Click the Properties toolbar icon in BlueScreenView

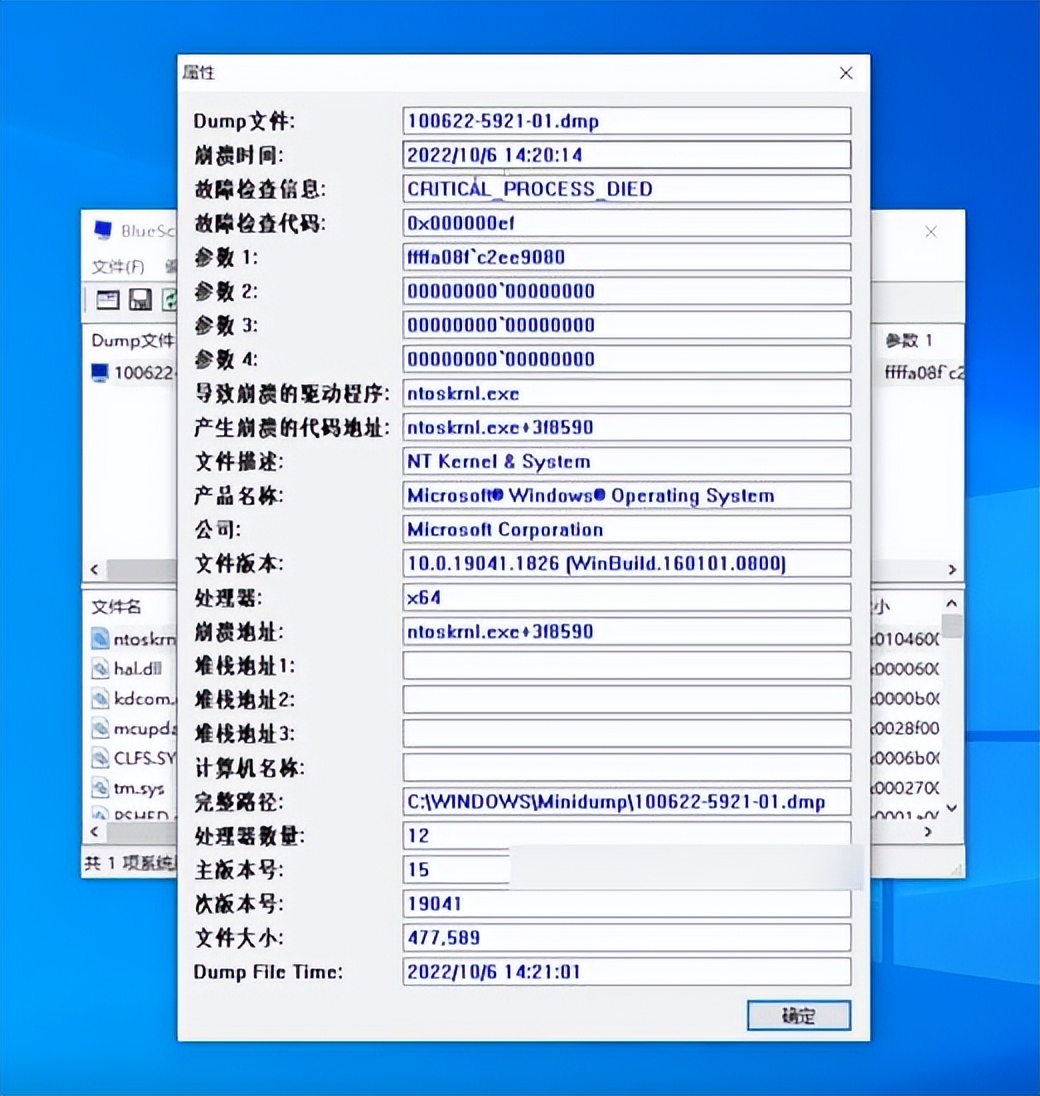(108, 299)
